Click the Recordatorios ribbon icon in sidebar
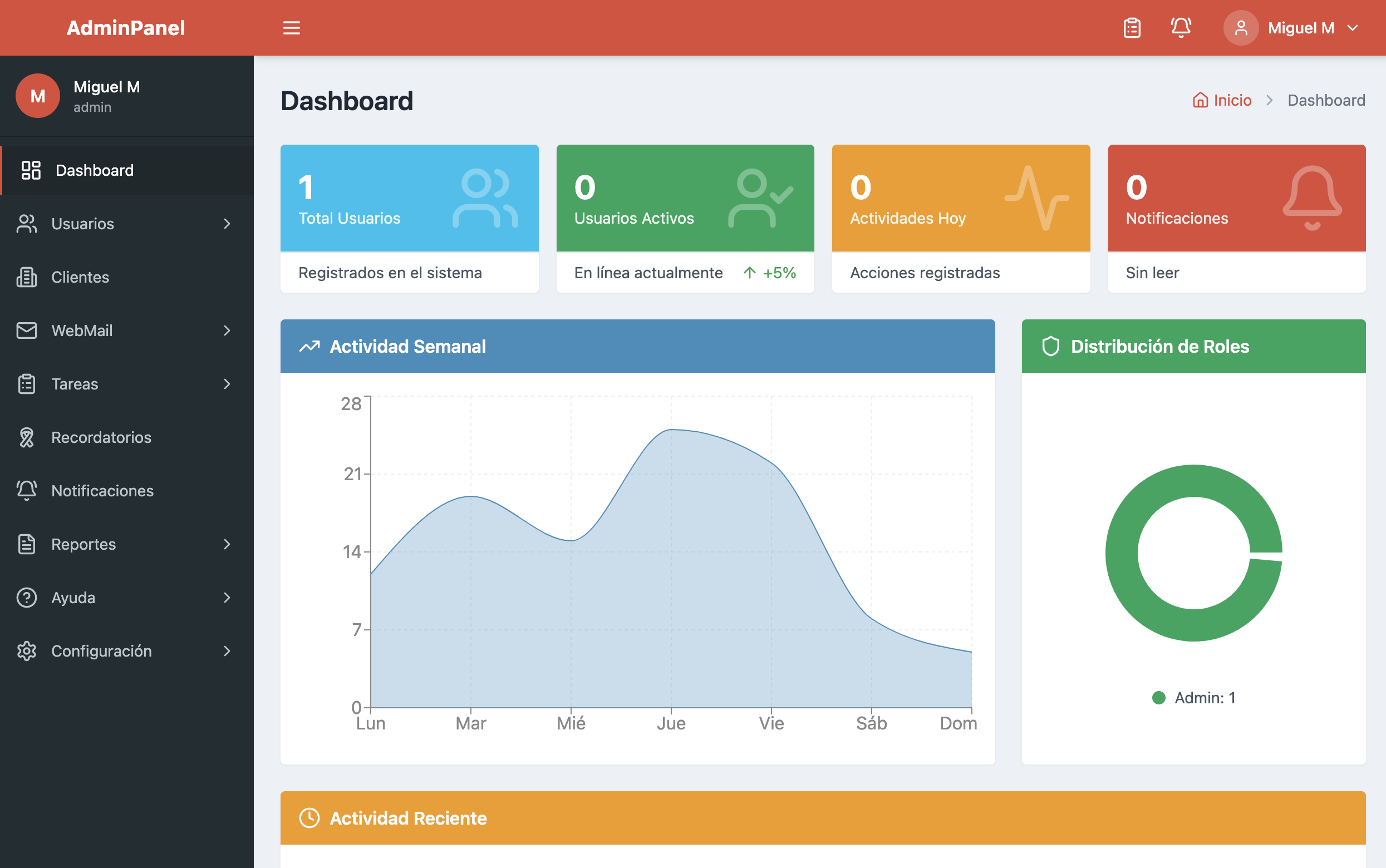This screenshot has width=1386, height=868. (27, 437)
